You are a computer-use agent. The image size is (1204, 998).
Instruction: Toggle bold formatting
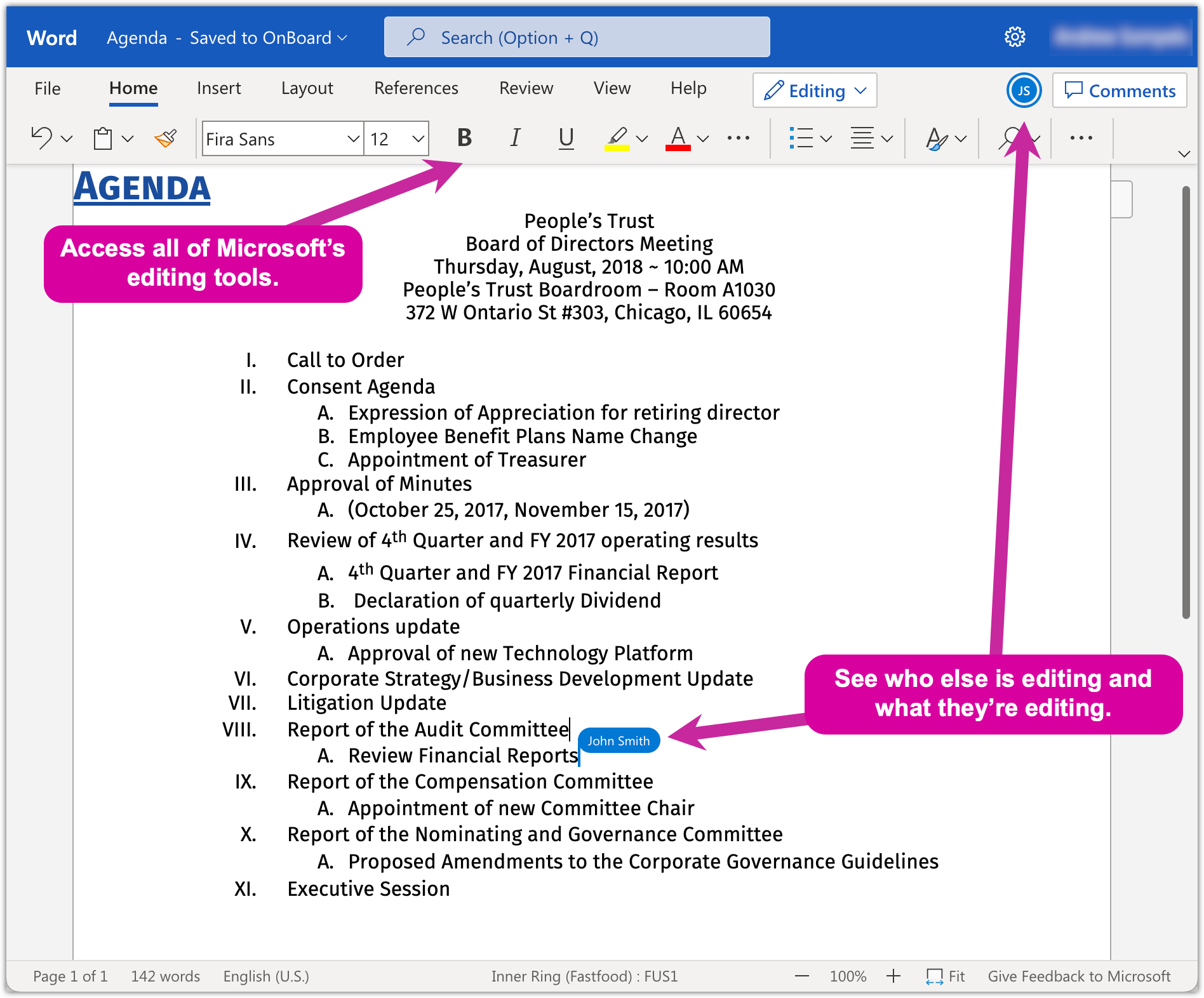(x=465, y=138)
